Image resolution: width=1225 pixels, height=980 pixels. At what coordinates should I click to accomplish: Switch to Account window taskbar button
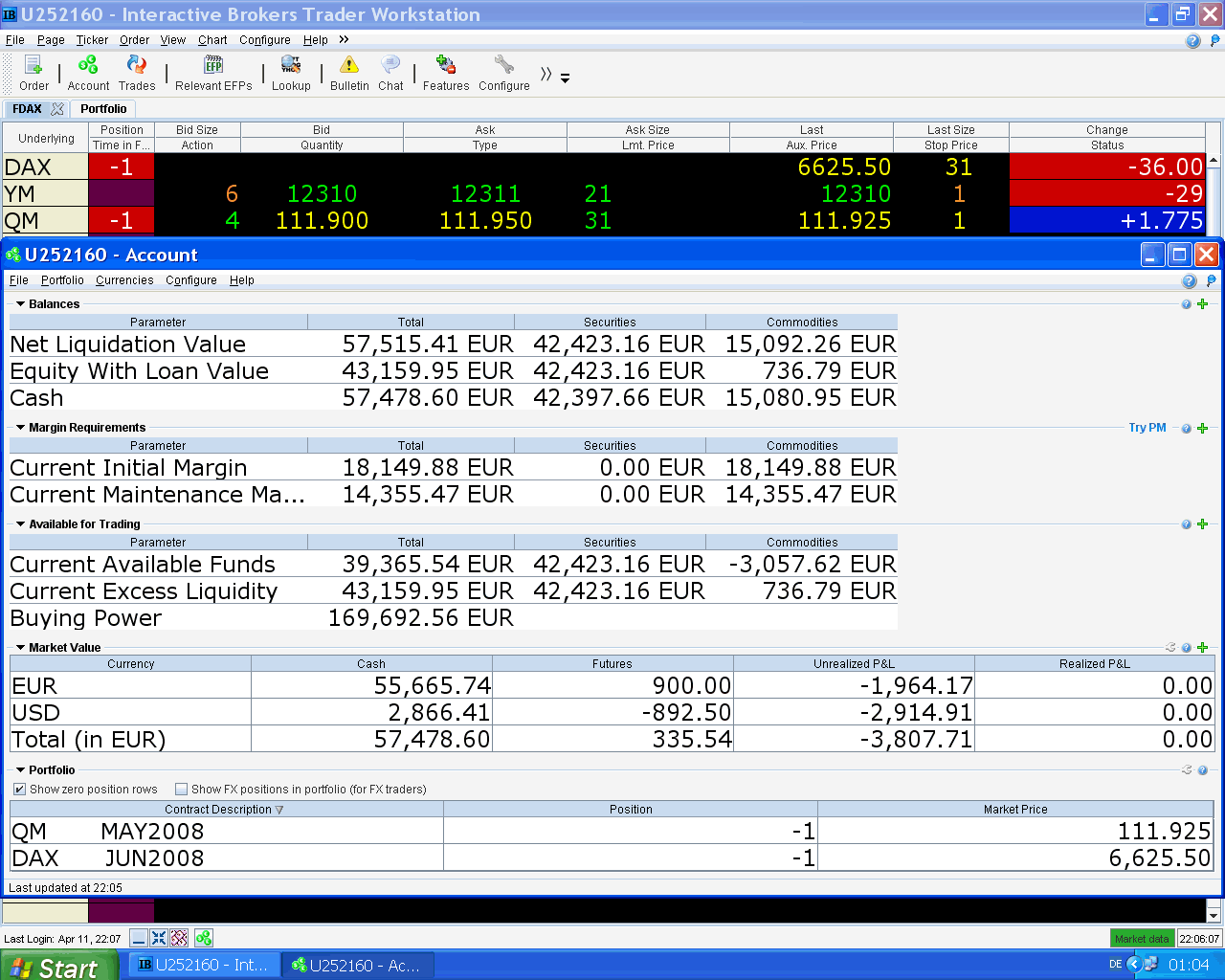(x=358, y=965)
